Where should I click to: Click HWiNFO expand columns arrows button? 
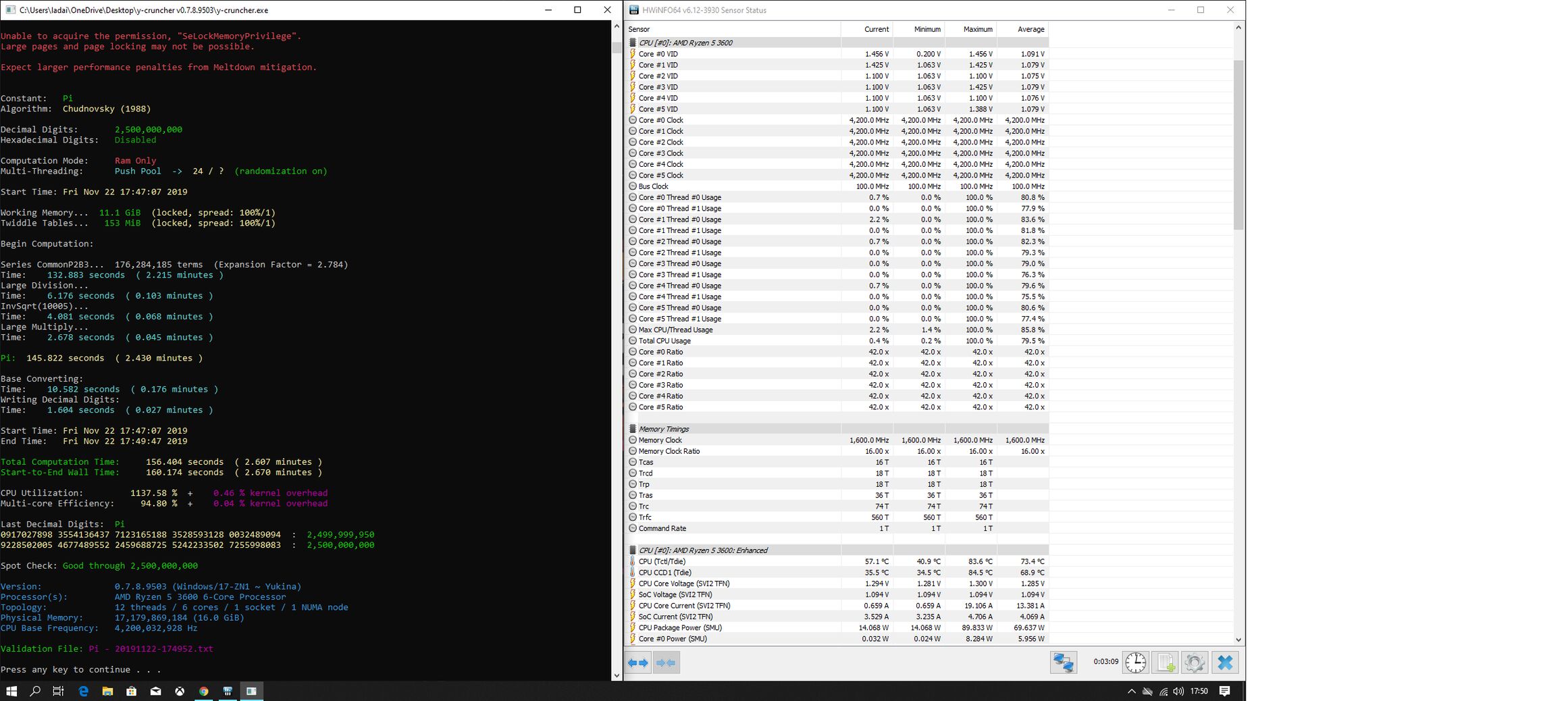click(x=638, y=663)
